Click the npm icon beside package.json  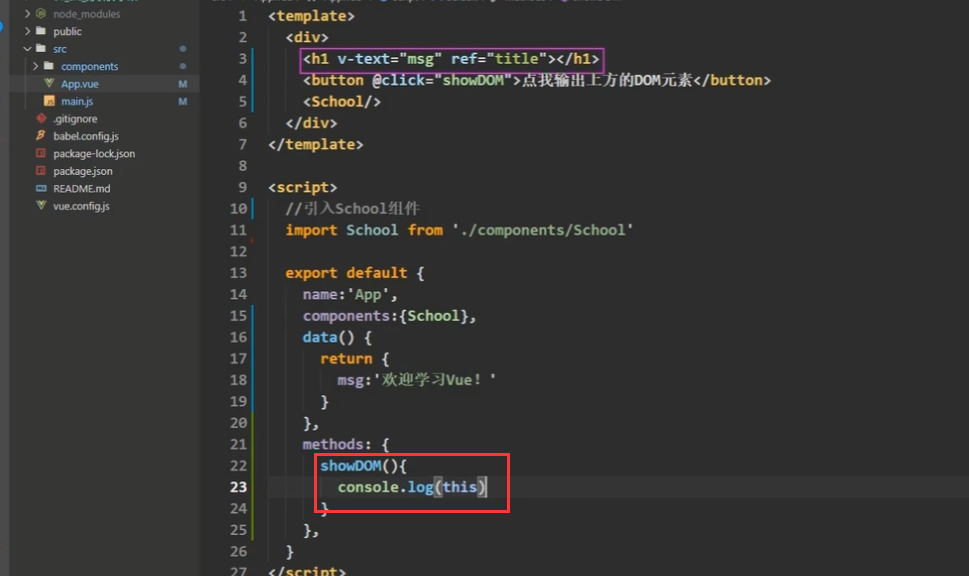tap(41, 171)
